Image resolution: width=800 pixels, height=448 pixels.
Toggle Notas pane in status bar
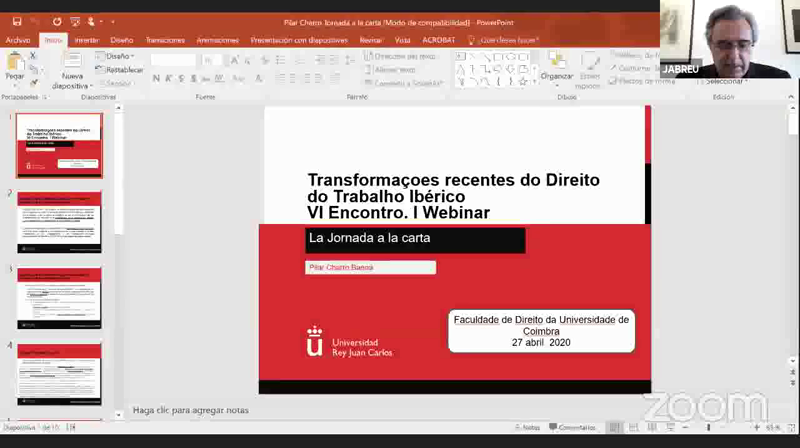click(526, 427)
